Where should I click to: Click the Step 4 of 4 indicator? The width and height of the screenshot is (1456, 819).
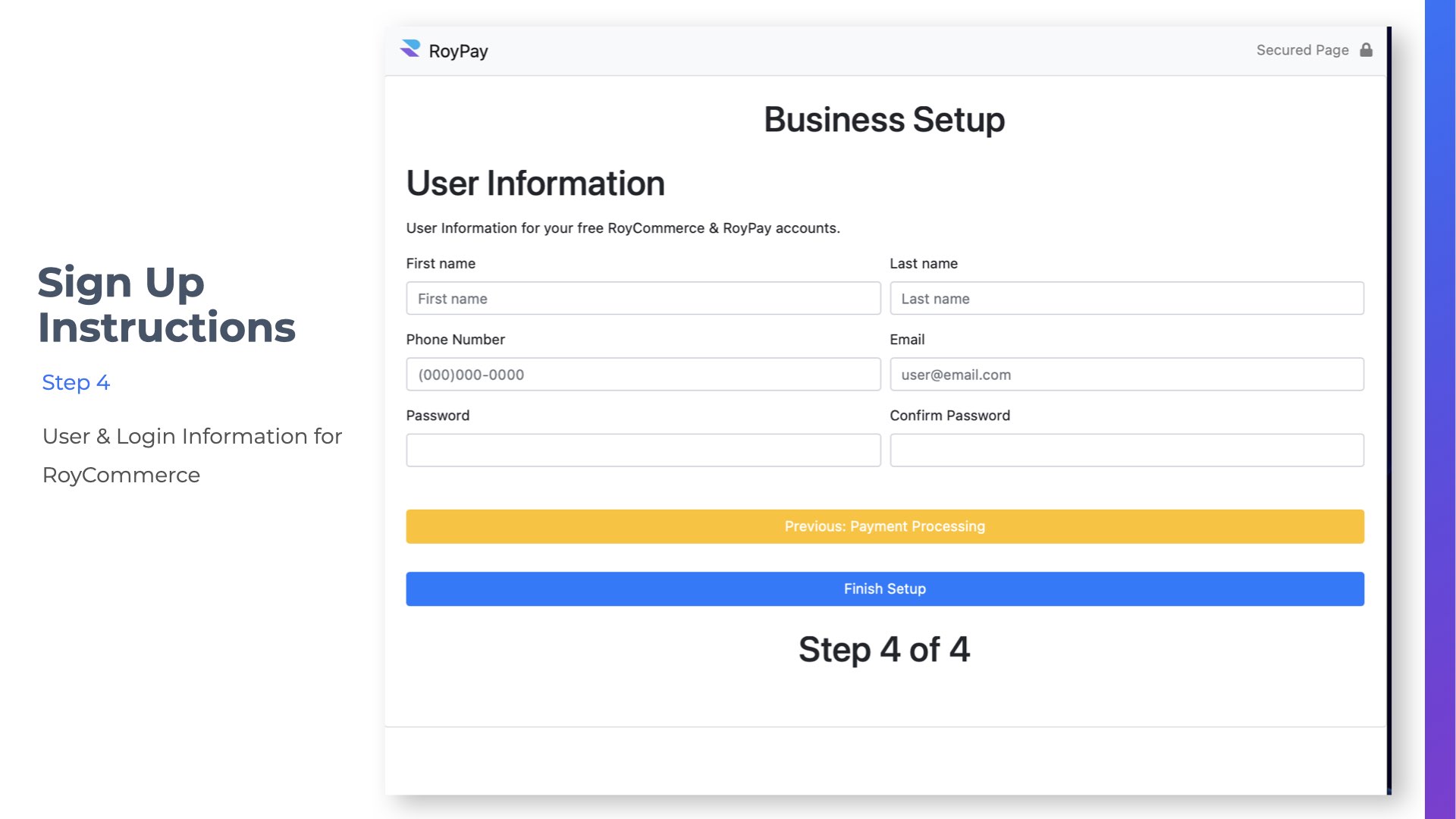[x=884, y=650]
